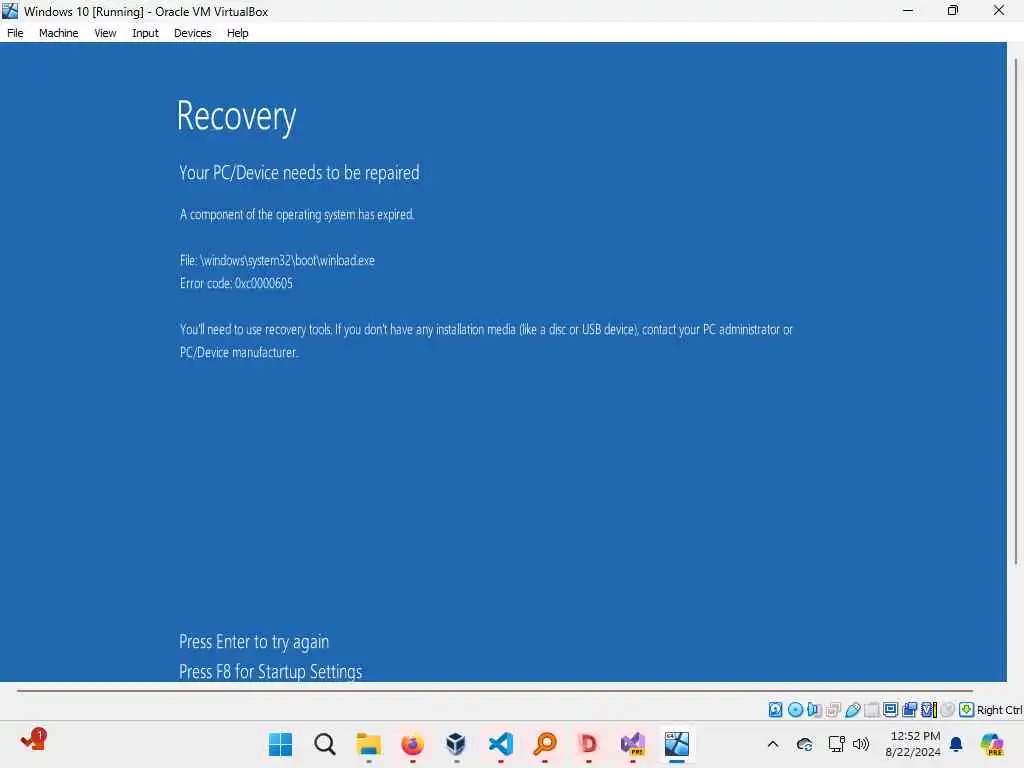Click the Recovery heading text
The height and width of the screenshot is (768, 1024).
coord(236,117)
